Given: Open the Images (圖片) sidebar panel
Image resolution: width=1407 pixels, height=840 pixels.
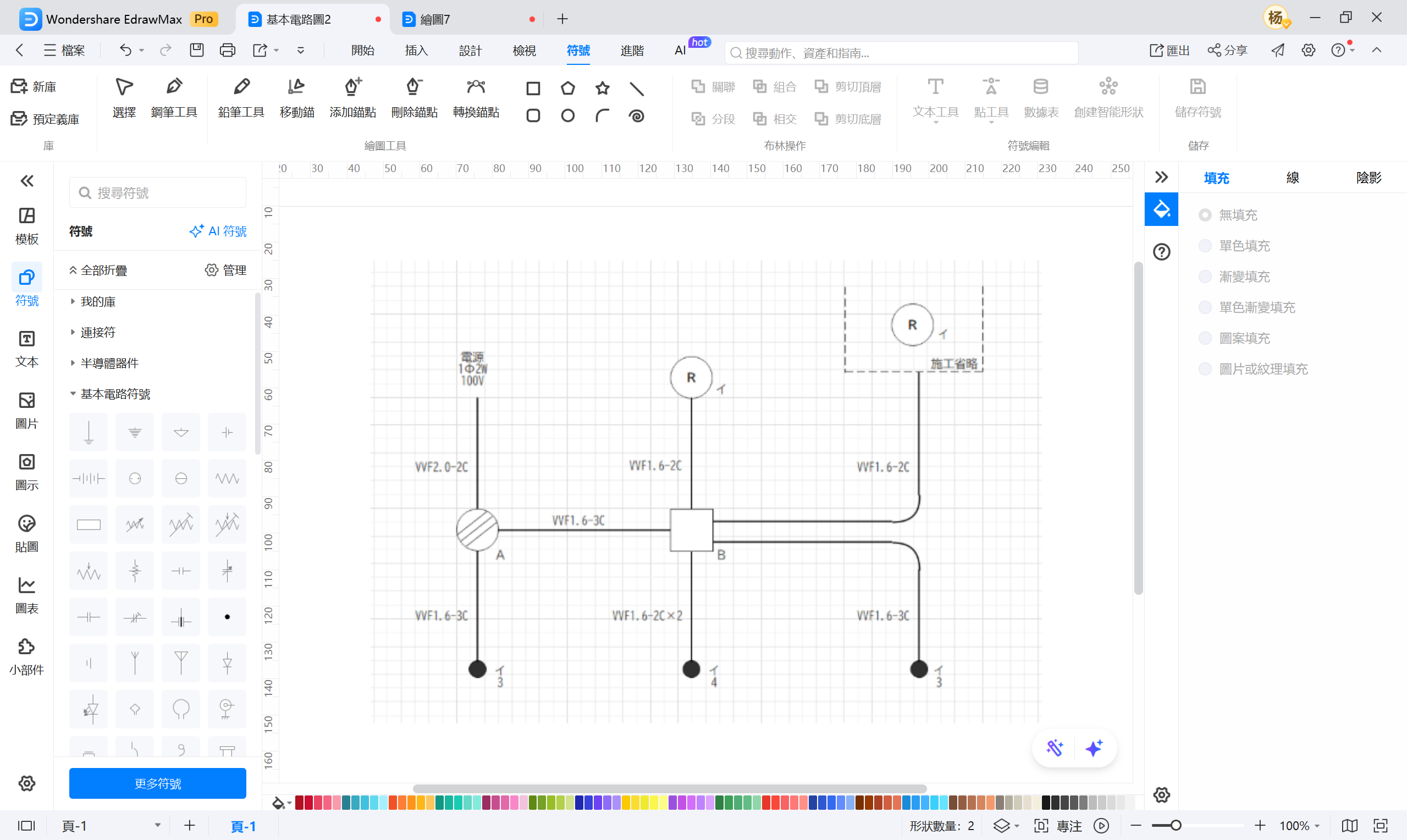Looking at the screenshot, I should [26, 410].
